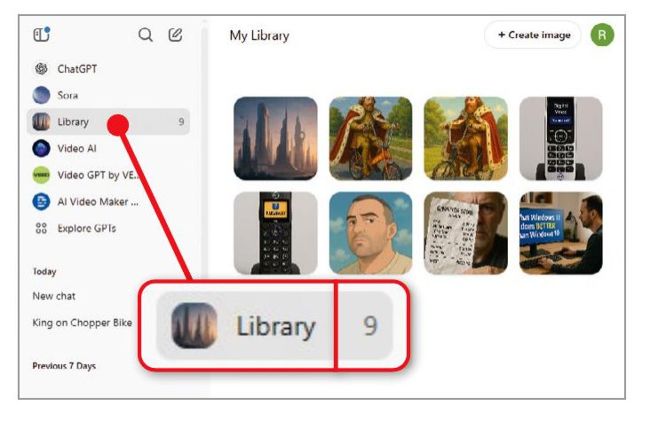Open King on Chopper Bike chat
650x429 pixels.
pyautogui.click(x=82, y=322)
